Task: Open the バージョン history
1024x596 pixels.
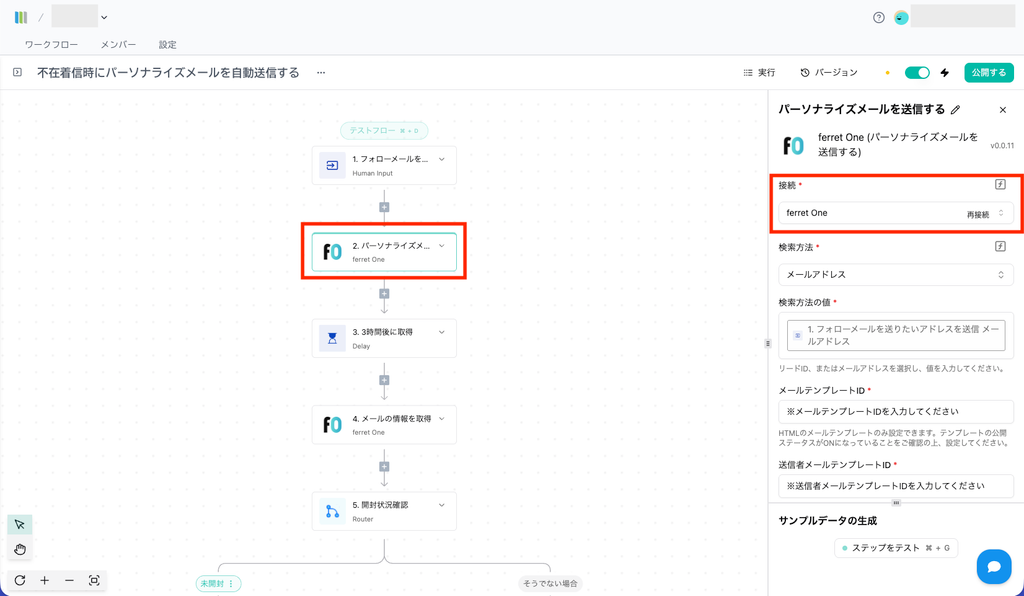Action: [829, 72]
